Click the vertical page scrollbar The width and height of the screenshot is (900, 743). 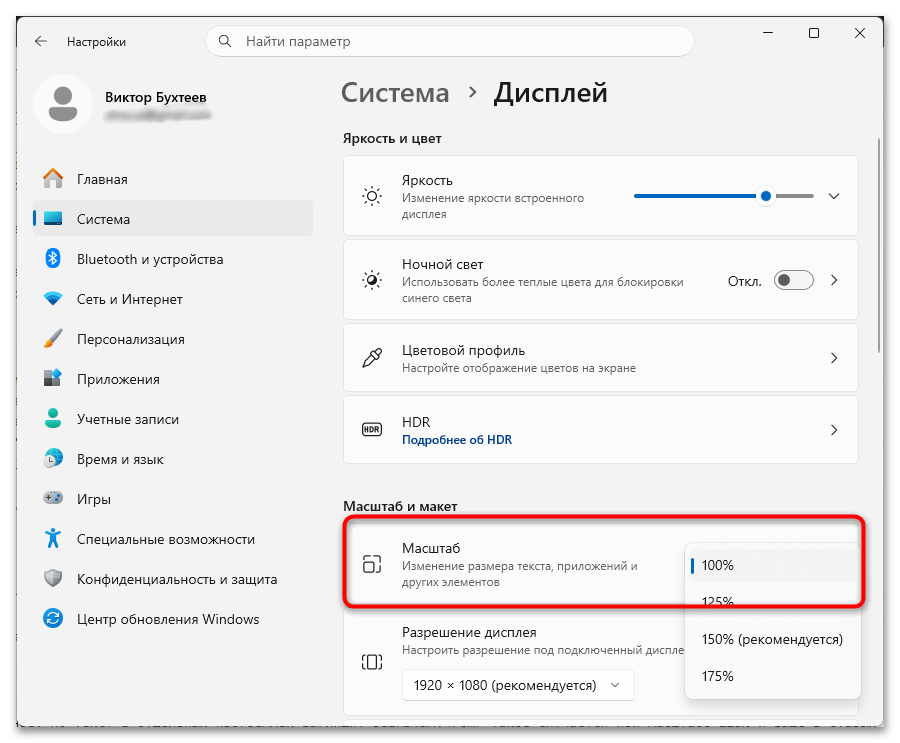pyautogui.click(x=878, y=245)
